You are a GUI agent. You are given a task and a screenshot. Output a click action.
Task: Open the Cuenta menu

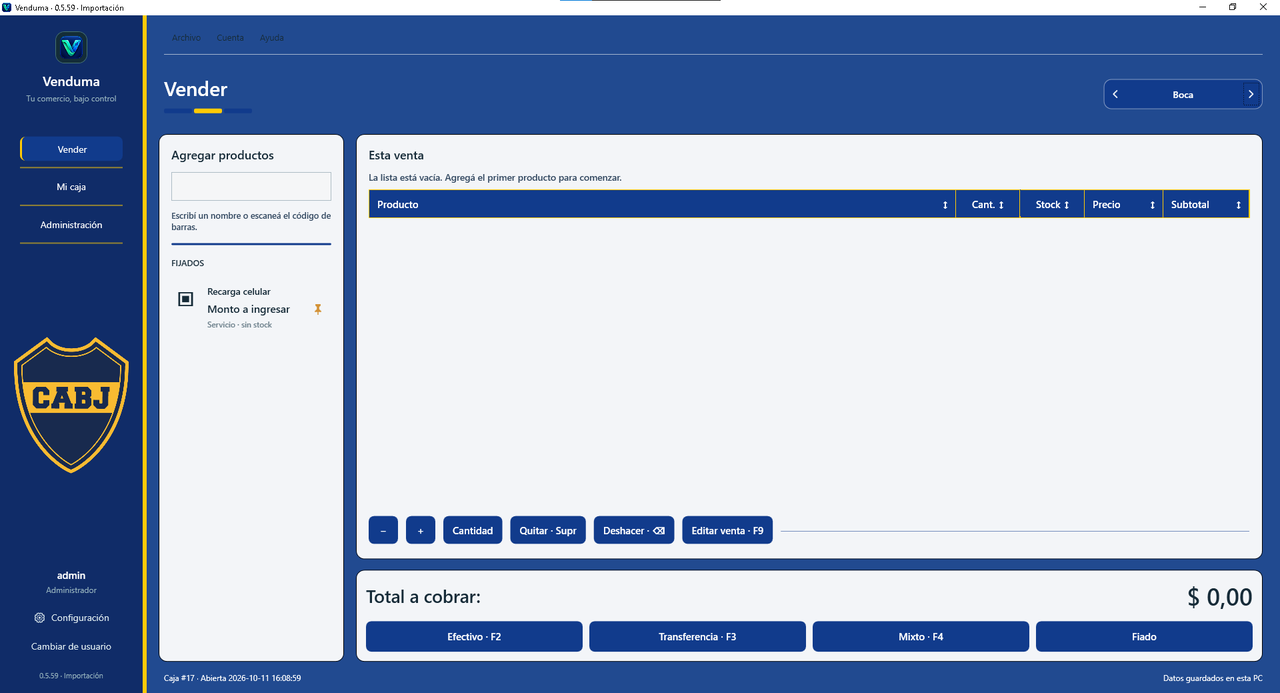[230, 38]
